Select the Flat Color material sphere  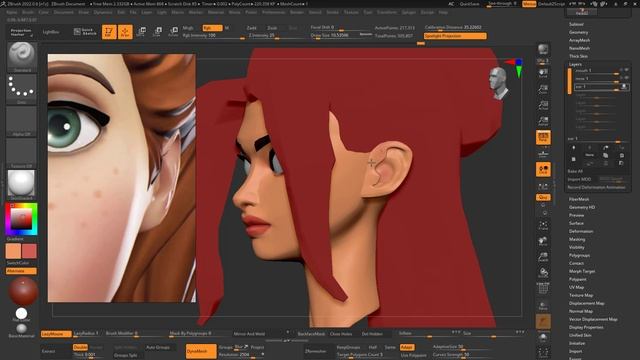21,314
